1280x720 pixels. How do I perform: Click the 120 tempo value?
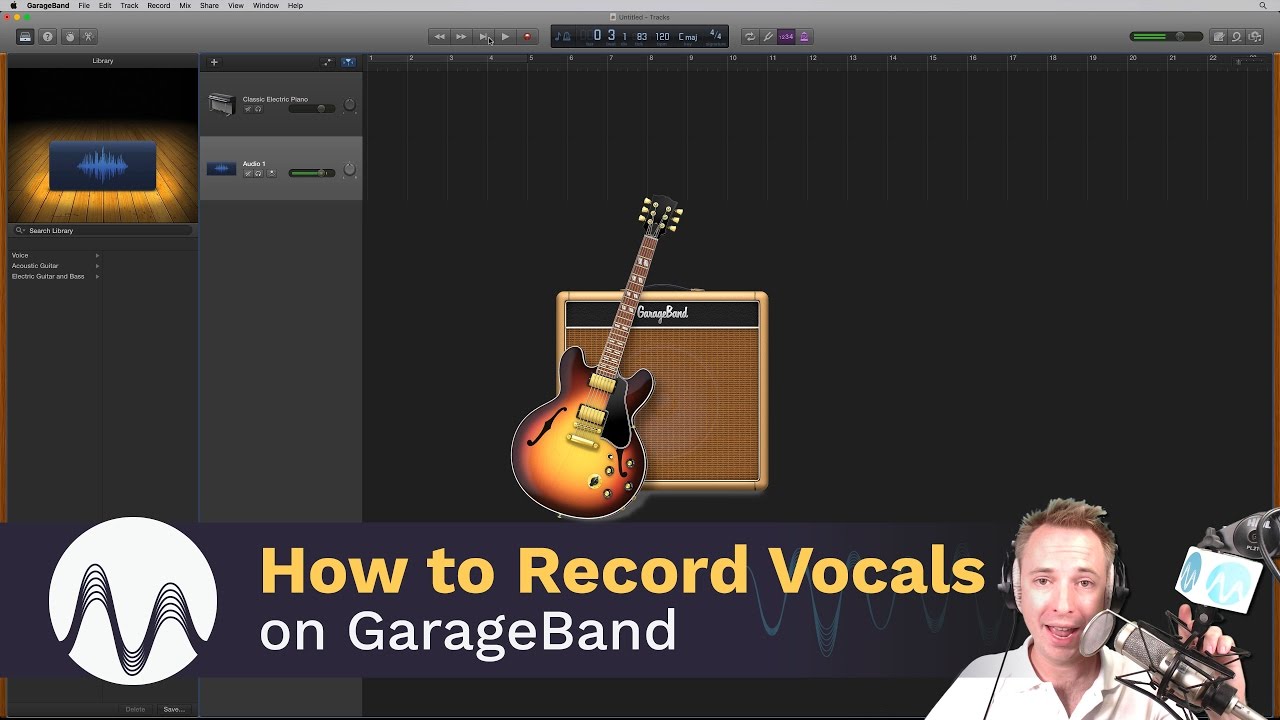[662, 37]
